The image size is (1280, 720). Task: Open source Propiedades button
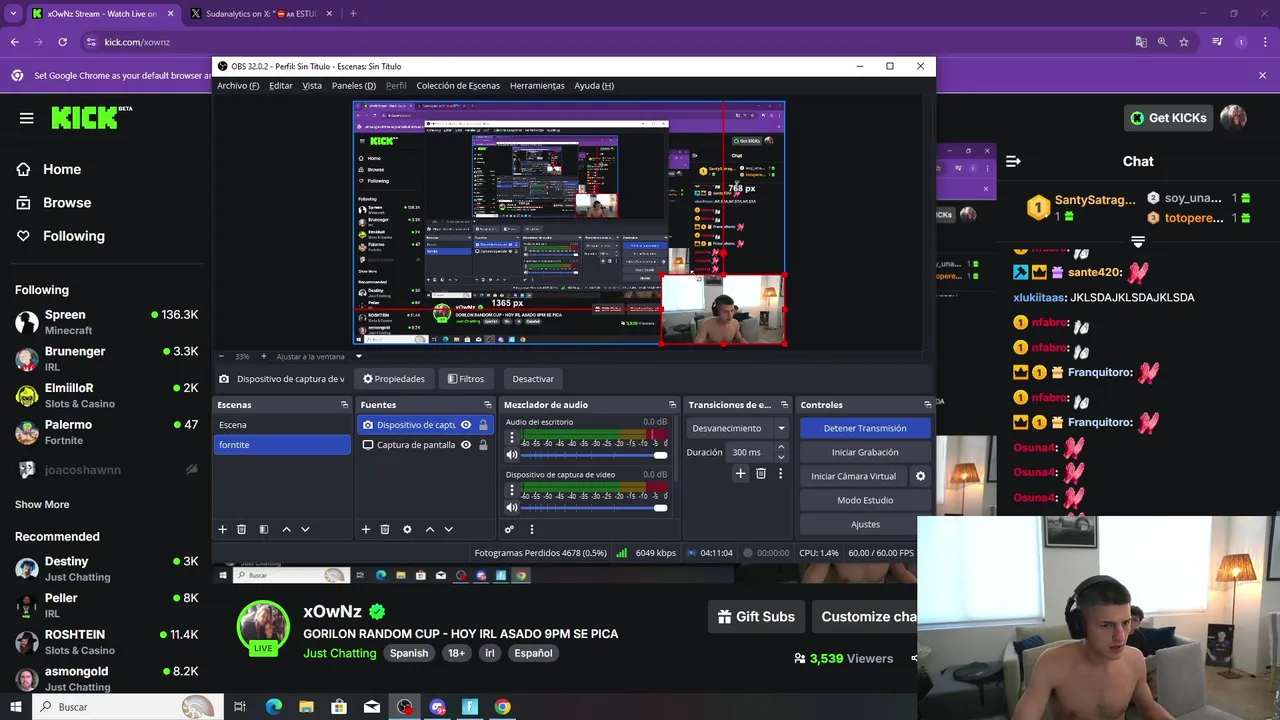[394, 379]
